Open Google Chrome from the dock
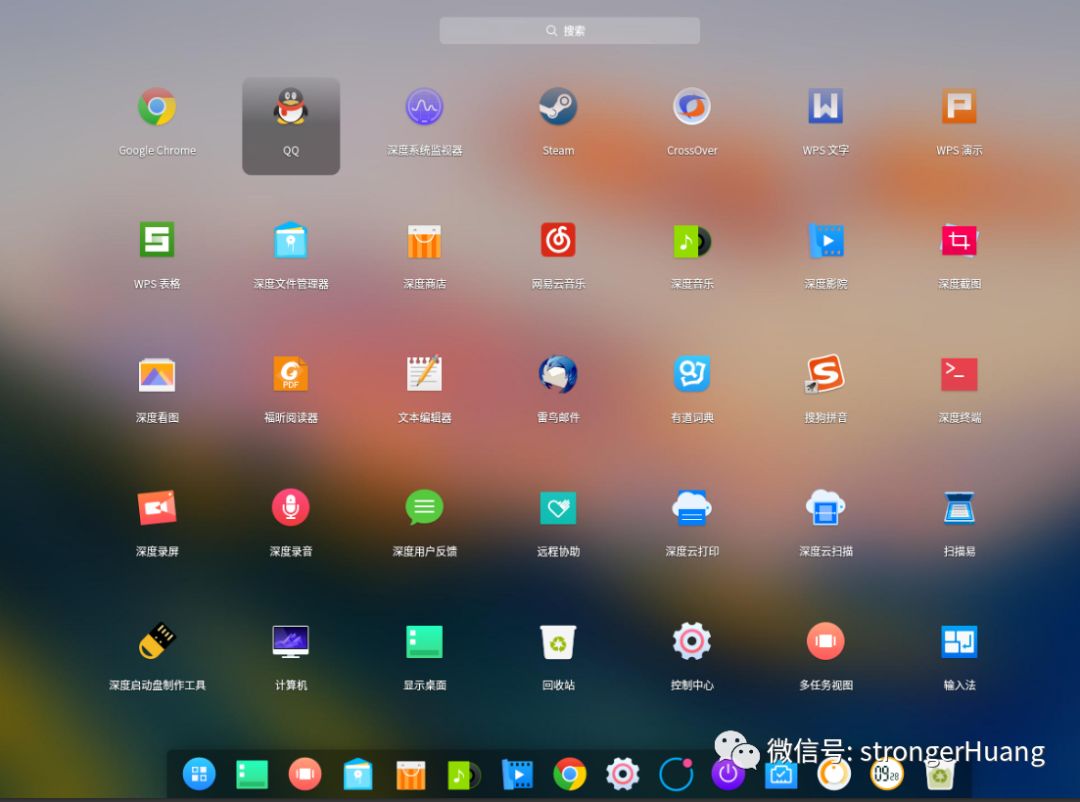Image resolution: width=1080 pixels, height=802 pixels. [x=570, y=774]
